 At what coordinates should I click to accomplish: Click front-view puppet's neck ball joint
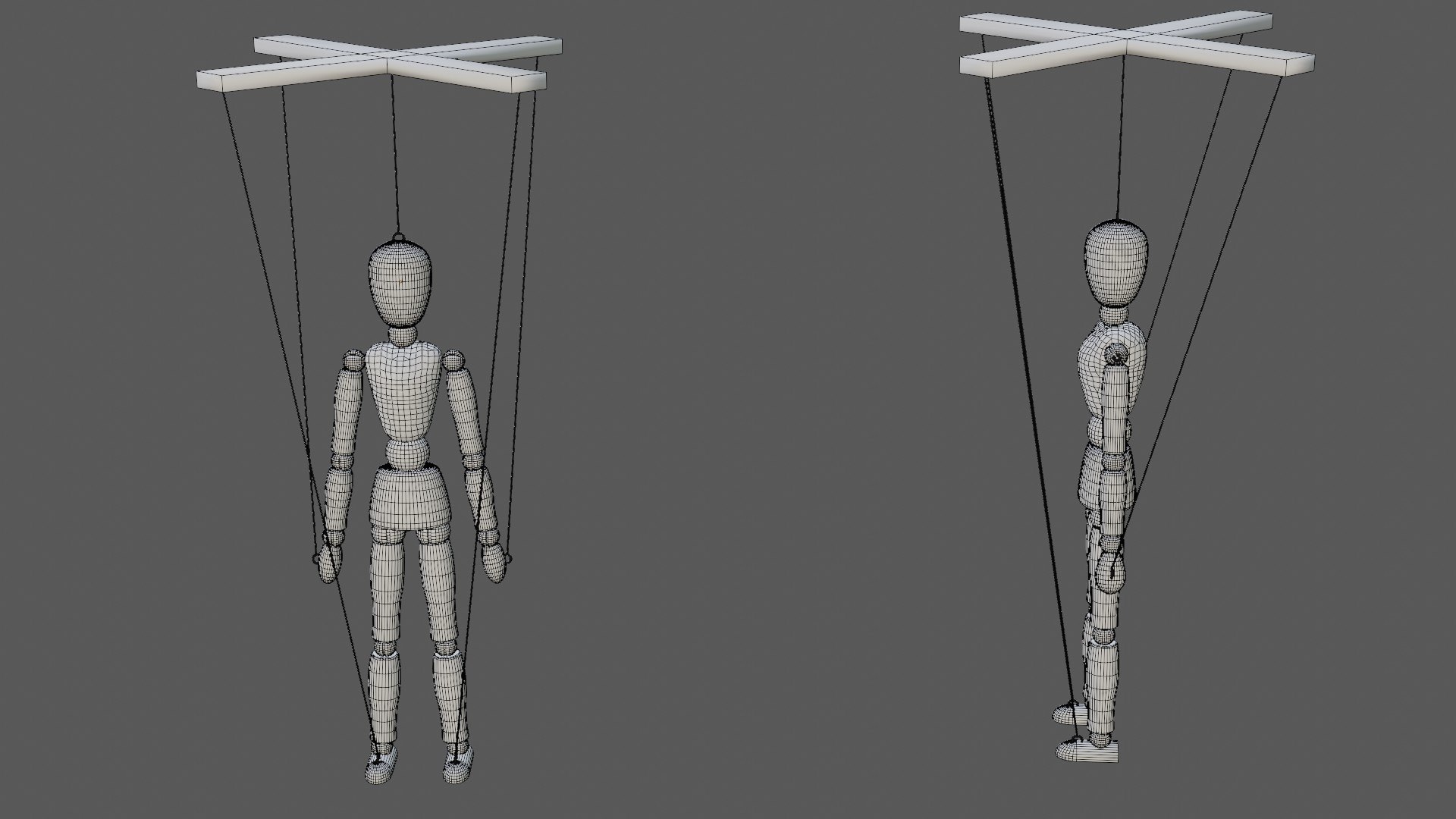(x=403, y=337)
